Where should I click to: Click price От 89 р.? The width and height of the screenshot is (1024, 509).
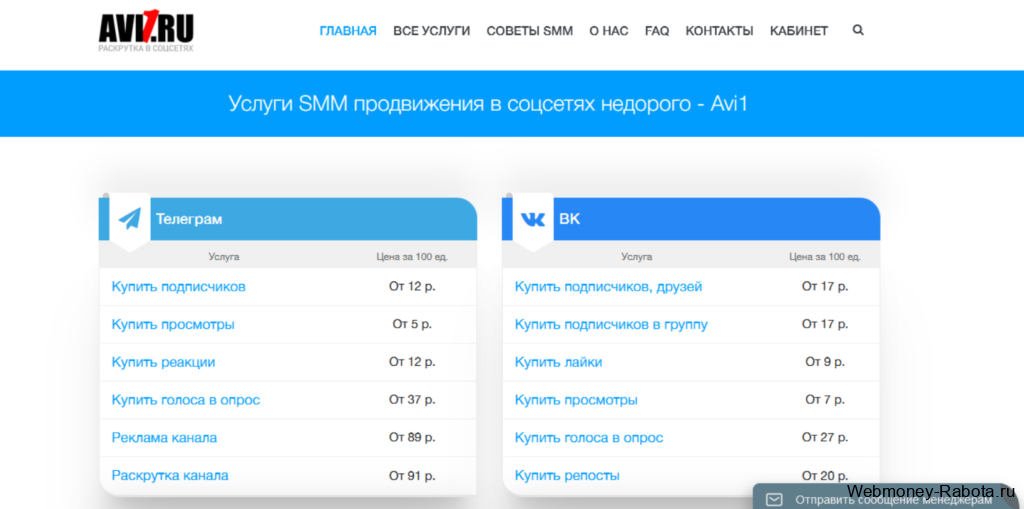[412, 438]
